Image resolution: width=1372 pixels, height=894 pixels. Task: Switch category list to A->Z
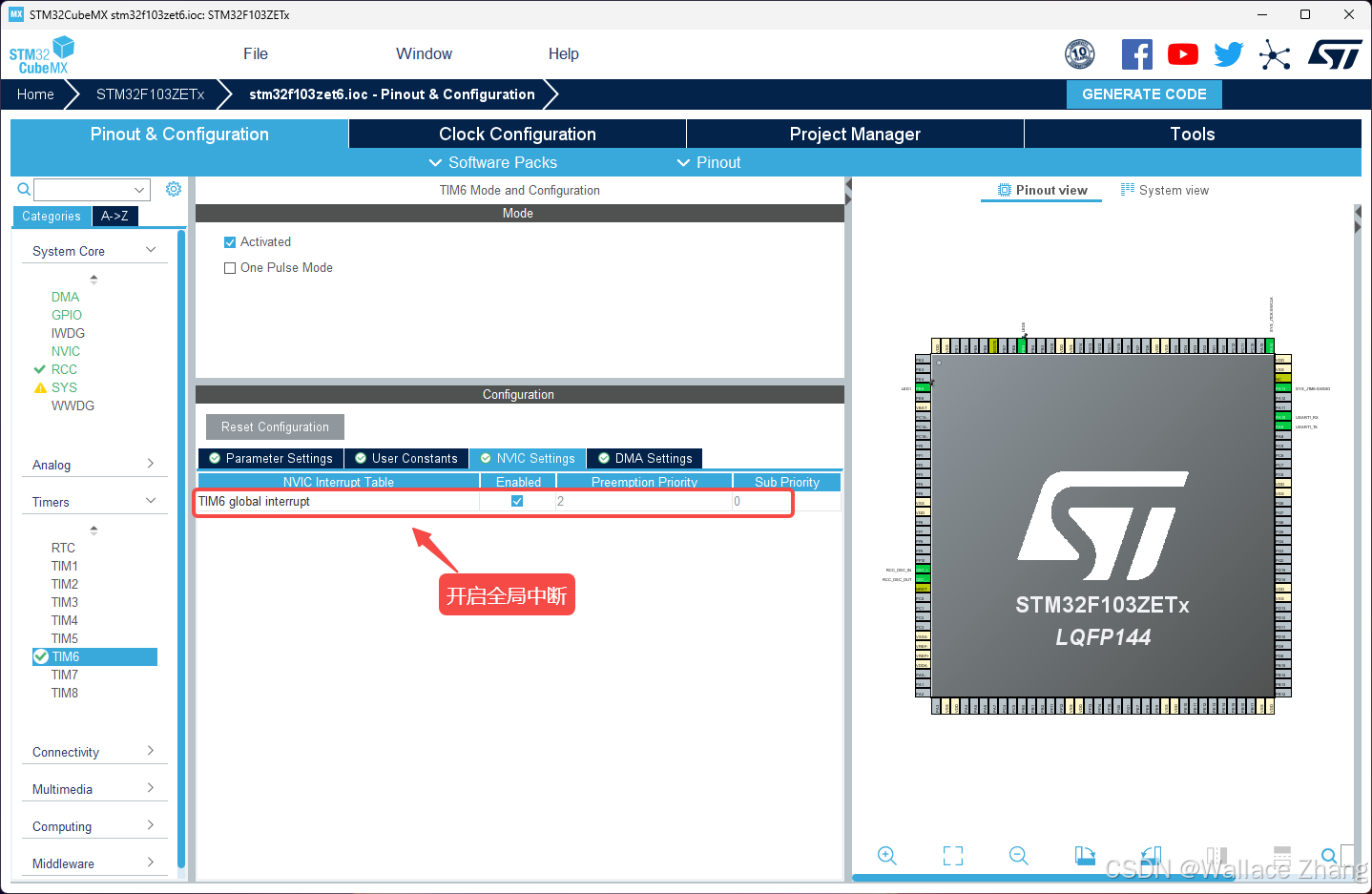pyautogui.click(x=115, y=217)
